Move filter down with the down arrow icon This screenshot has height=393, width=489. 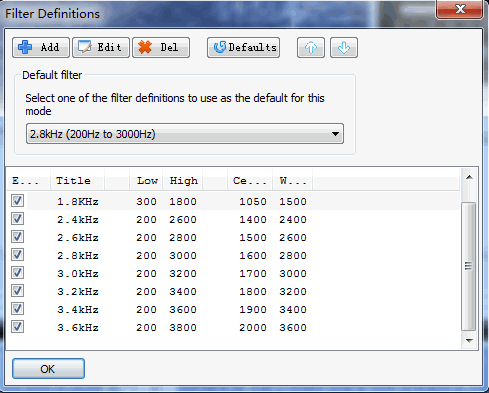[344, 48]
